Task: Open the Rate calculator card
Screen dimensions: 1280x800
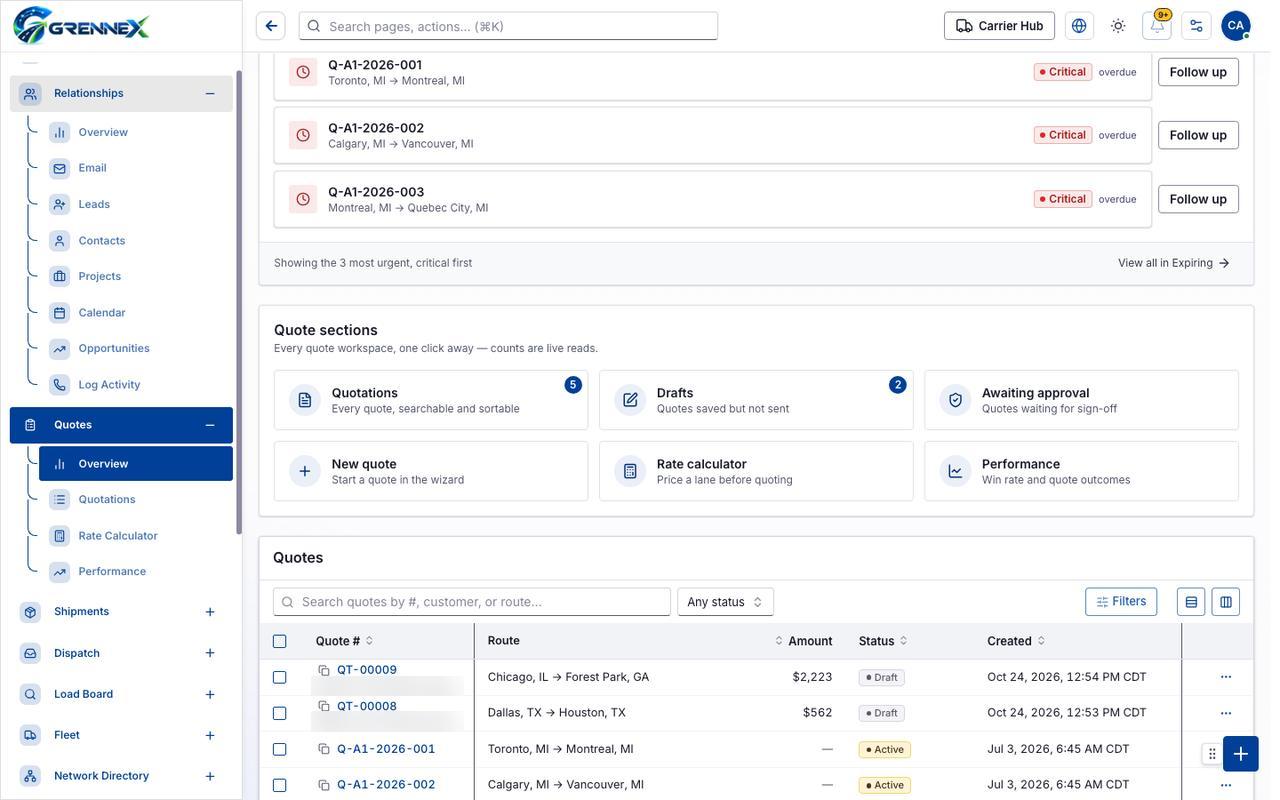Action: [x=756, y=471]
